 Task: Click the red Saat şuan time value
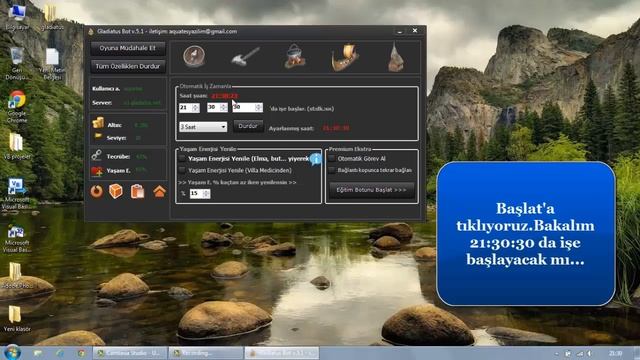click(x=224, y=96)
